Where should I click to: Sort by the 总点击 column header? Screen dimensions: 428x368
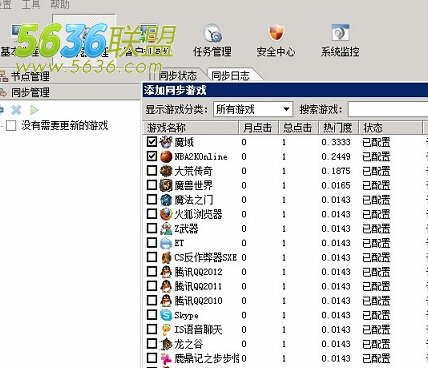coord(299,128)
